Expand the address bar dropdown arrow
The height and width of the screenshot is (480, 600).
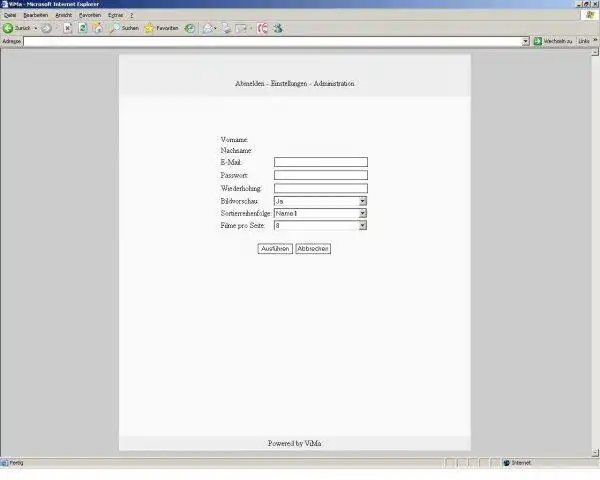[526, 41]
